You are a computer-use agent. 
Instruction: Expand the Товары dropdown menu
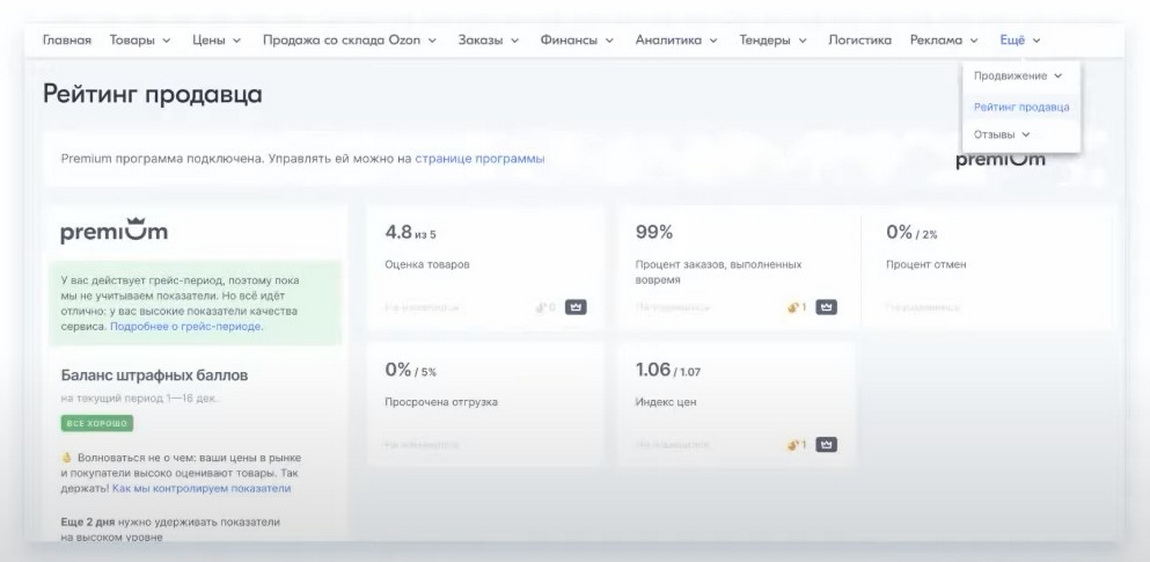click(140, 40)
